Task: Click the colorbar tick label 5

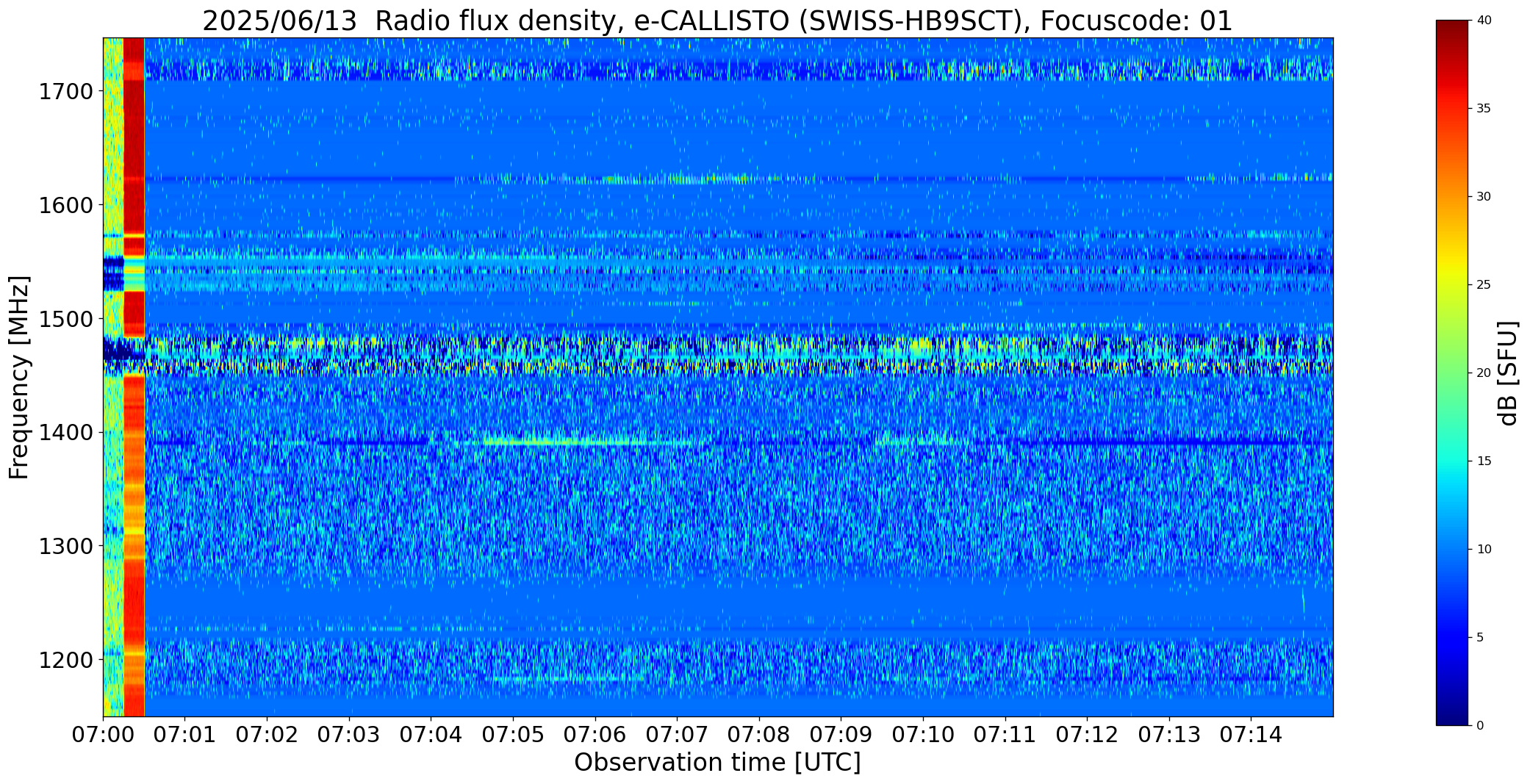Action: [x=1479, y=637]
